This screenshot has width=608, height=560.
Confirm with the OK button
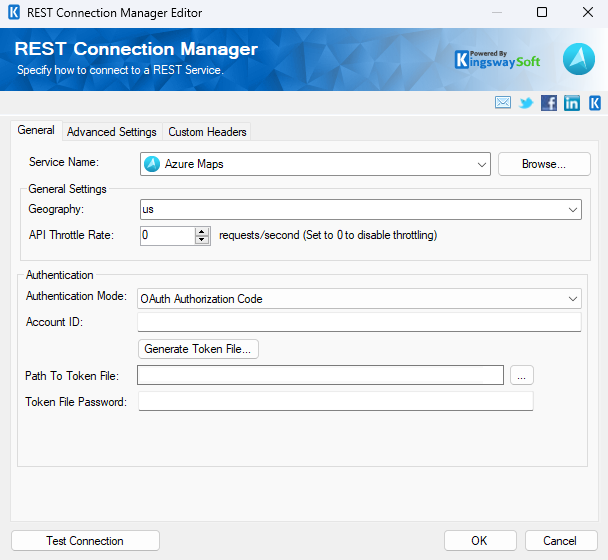[x=480, y=541]
